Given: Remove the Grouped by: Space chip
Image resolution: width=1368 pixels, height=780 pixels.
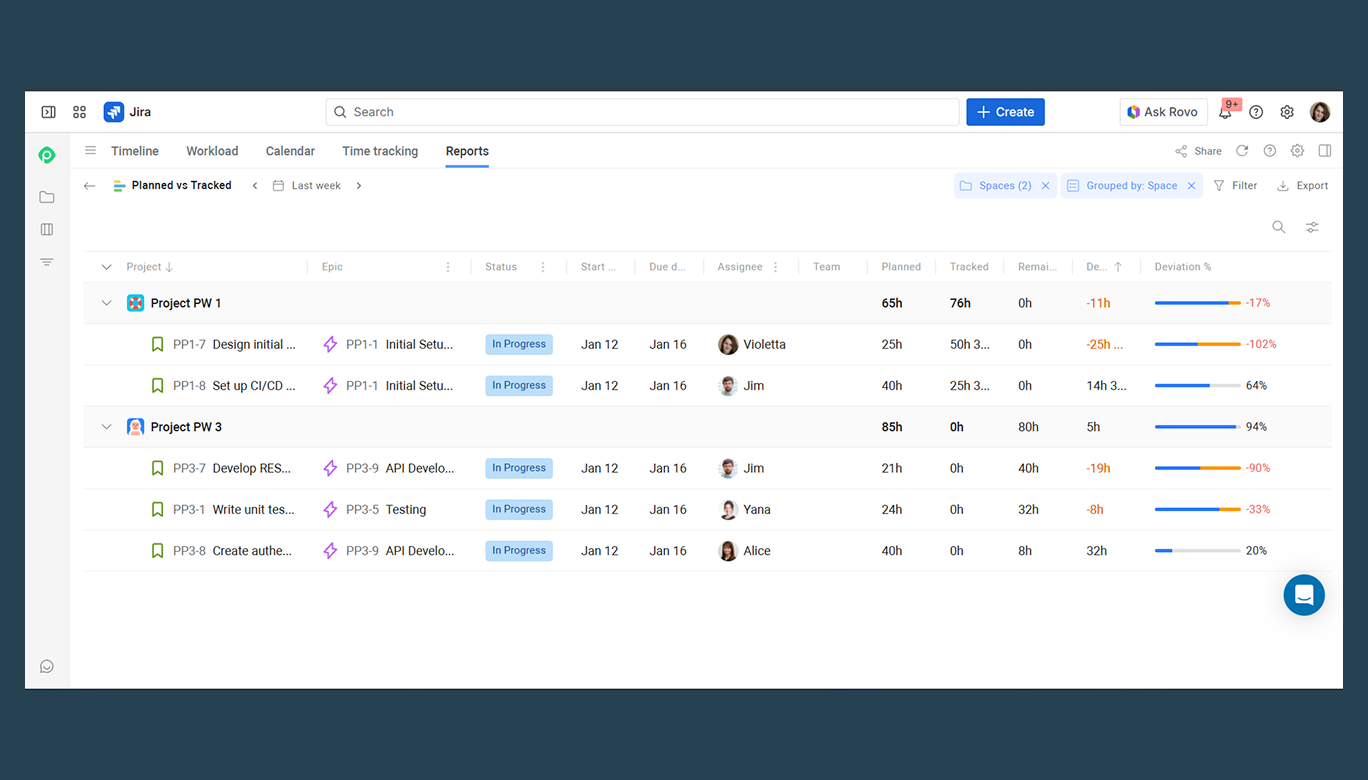Looking at the screenshot, I should click(x=1191, y=185).
